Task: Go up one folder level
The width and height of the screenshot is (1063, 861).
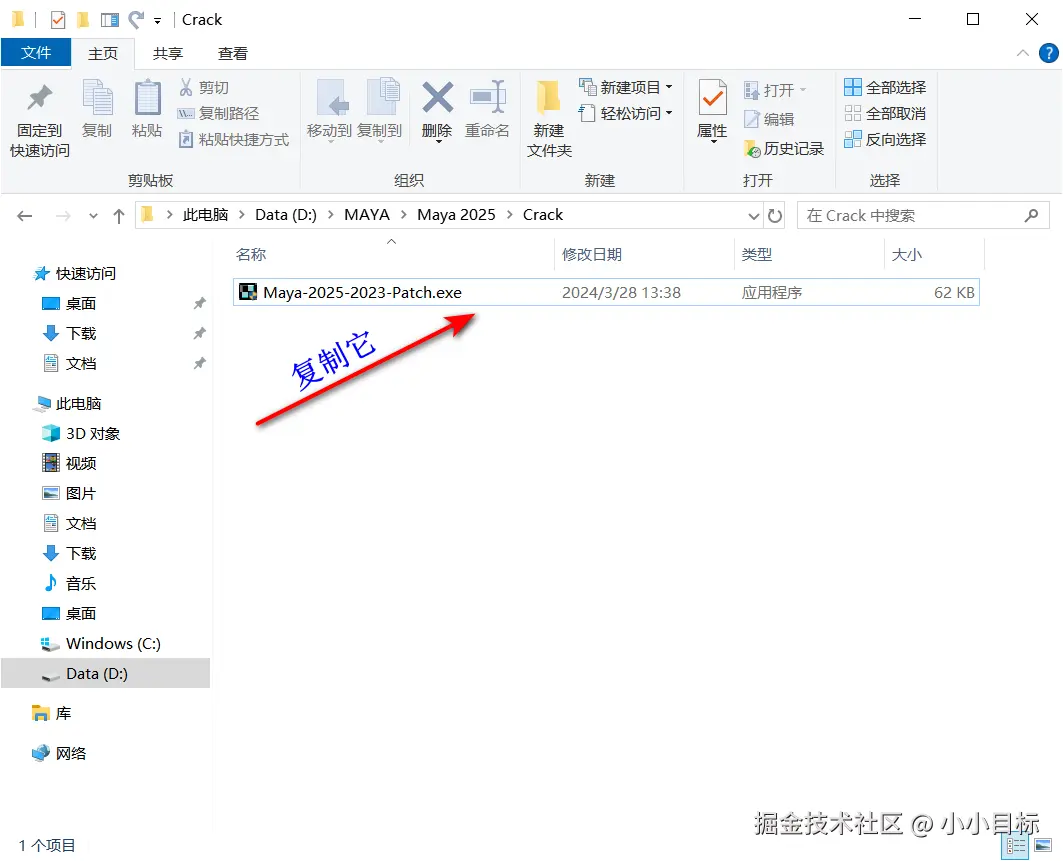Action: tap(119, 216)
